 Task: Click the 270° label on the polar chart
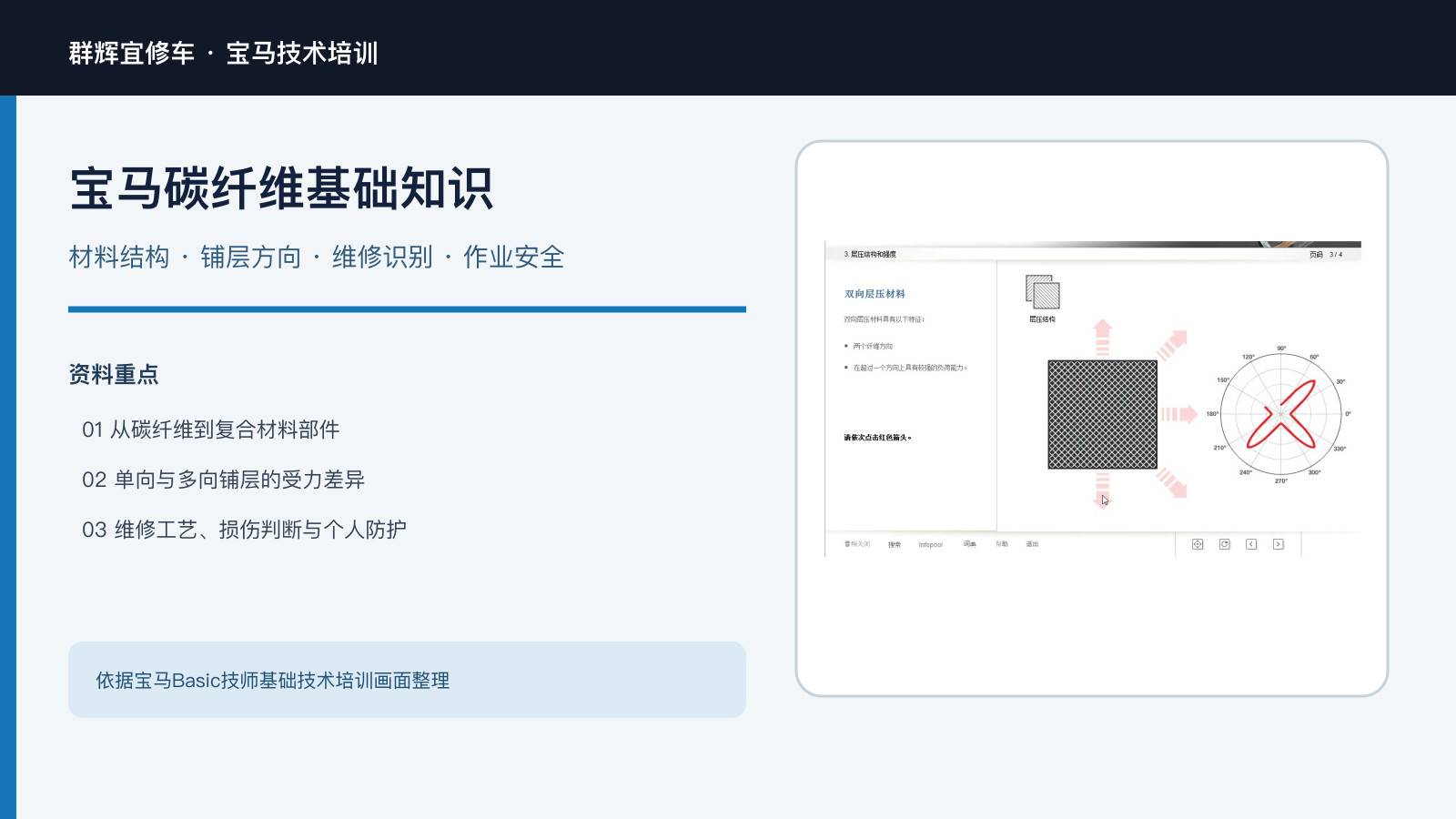(x=1281, y=480)
